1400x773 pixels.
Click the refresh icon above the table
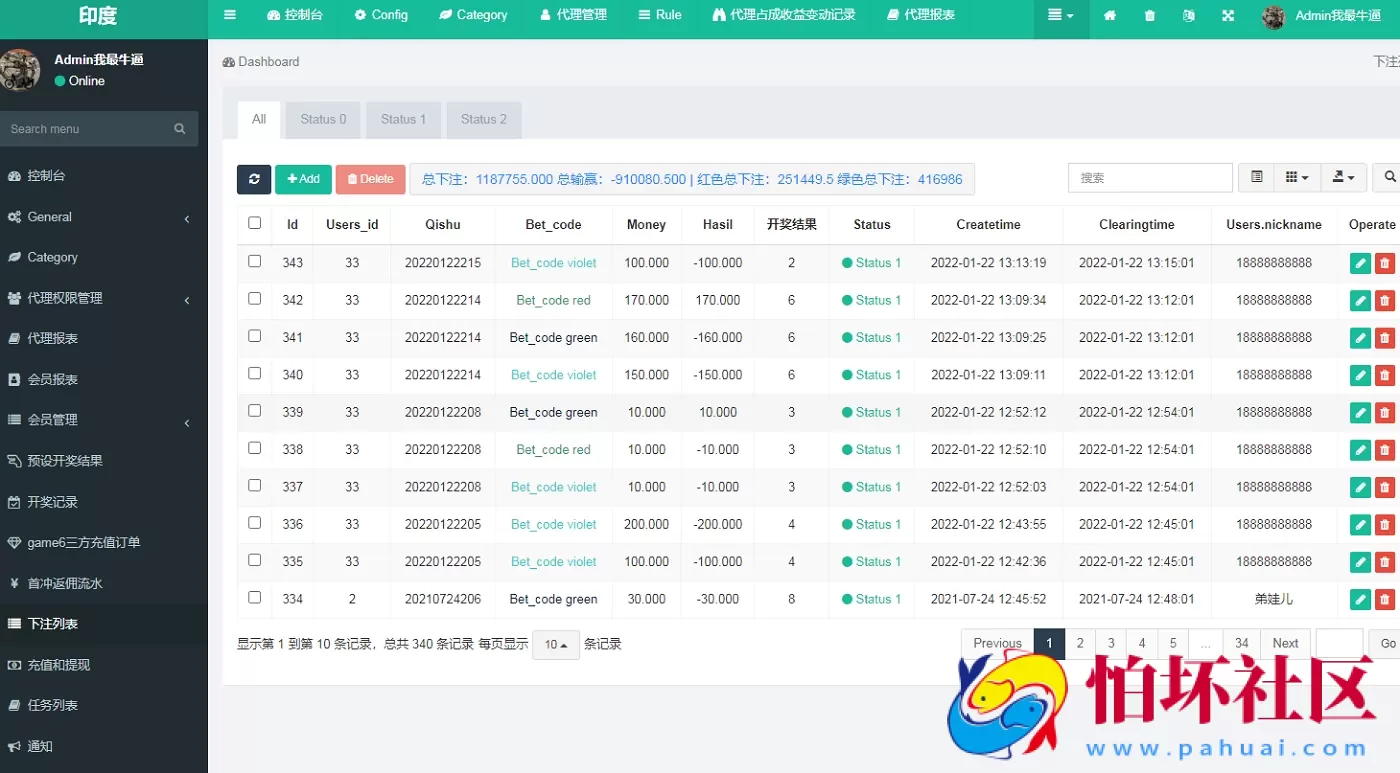254,178
